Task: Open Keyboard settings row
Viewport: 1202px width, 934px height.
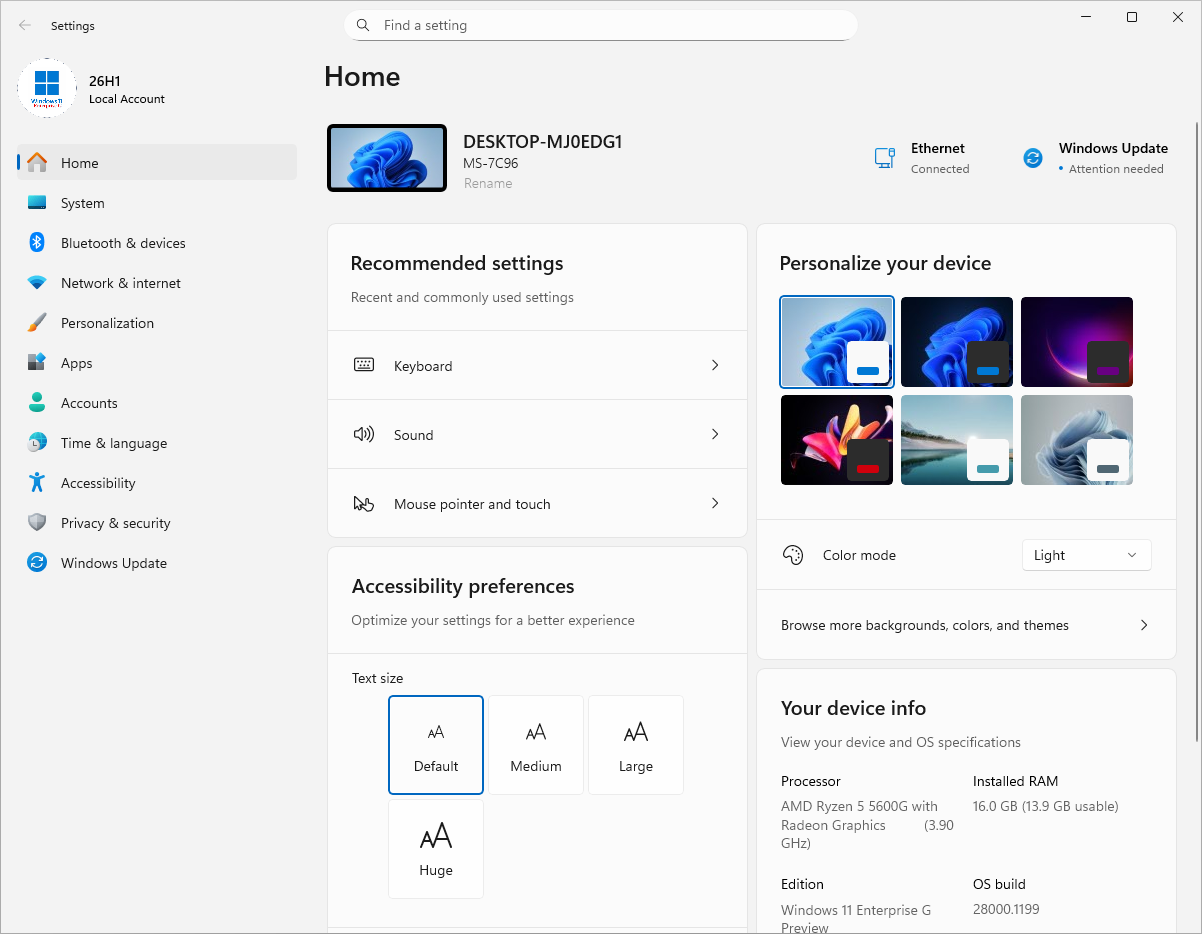Action: (537, 366)
